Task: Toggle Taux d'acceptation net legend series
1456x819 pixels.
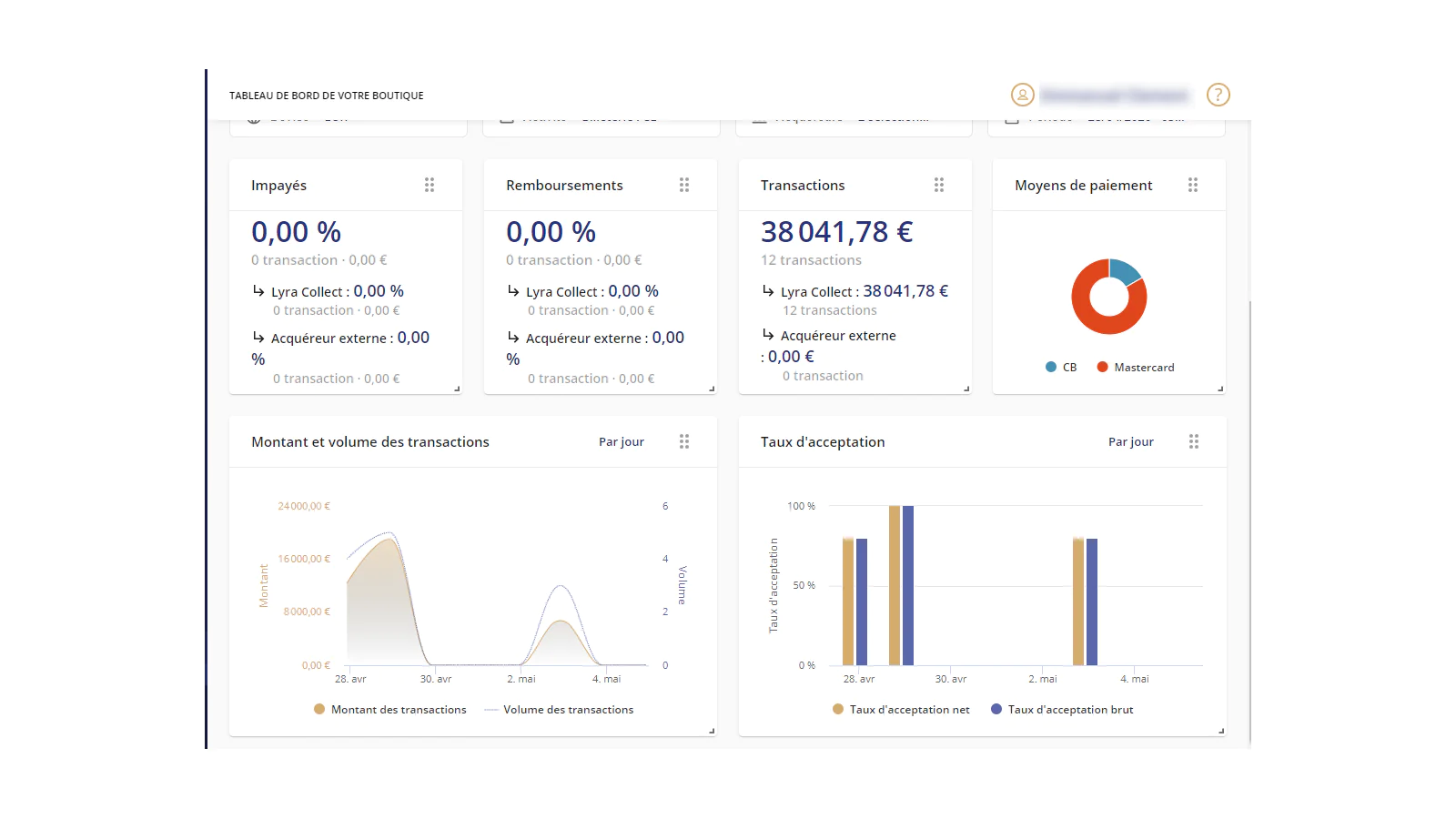Action: [x=901, y=710]
